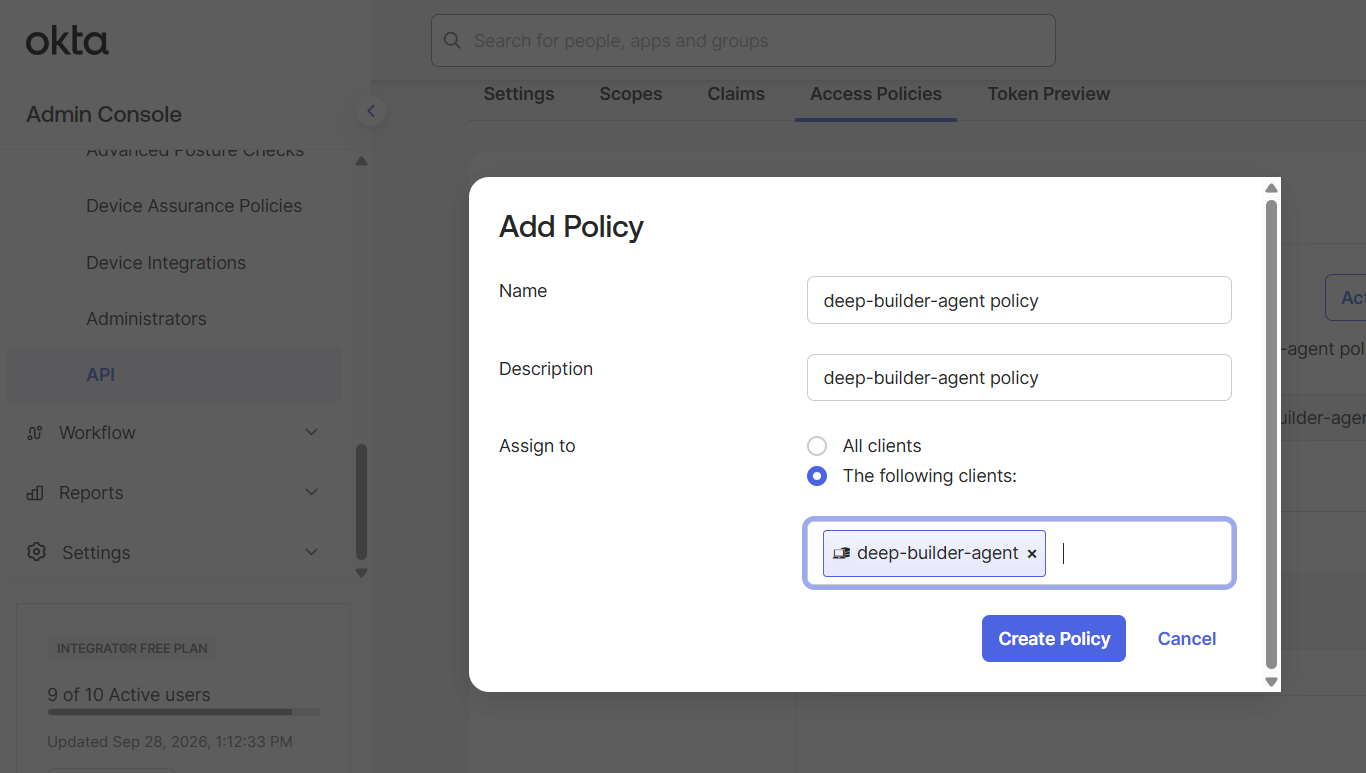Click the Okta logo
The width and height of the screenshot is (1366, 773).
pyautogui.click(x=67, y=41)
